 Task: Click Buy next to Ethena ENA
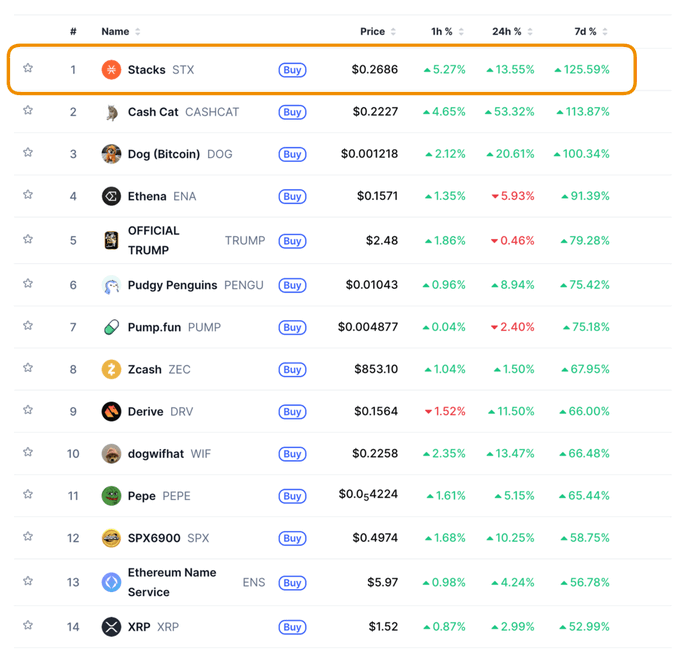(x=292, y=196)
